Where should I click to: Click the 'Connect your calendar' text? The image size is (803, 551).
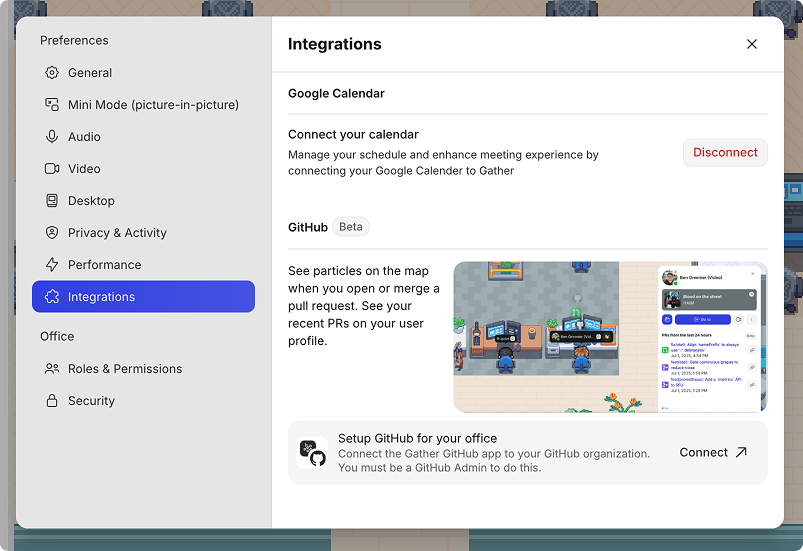(x=353, y=135)
